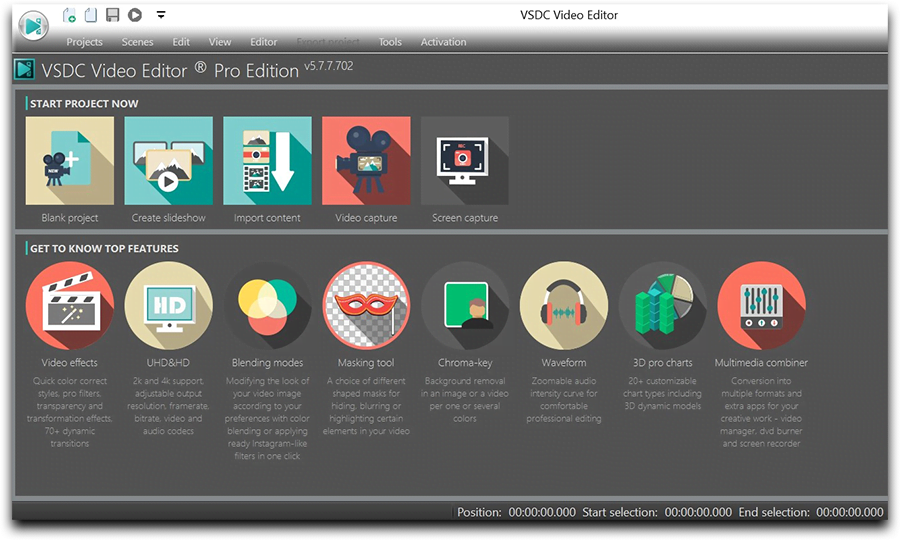This screenshot has height=540, width=900.
Task: Open the Chroma-key green screen icon
Action: [x=465, y=305]
